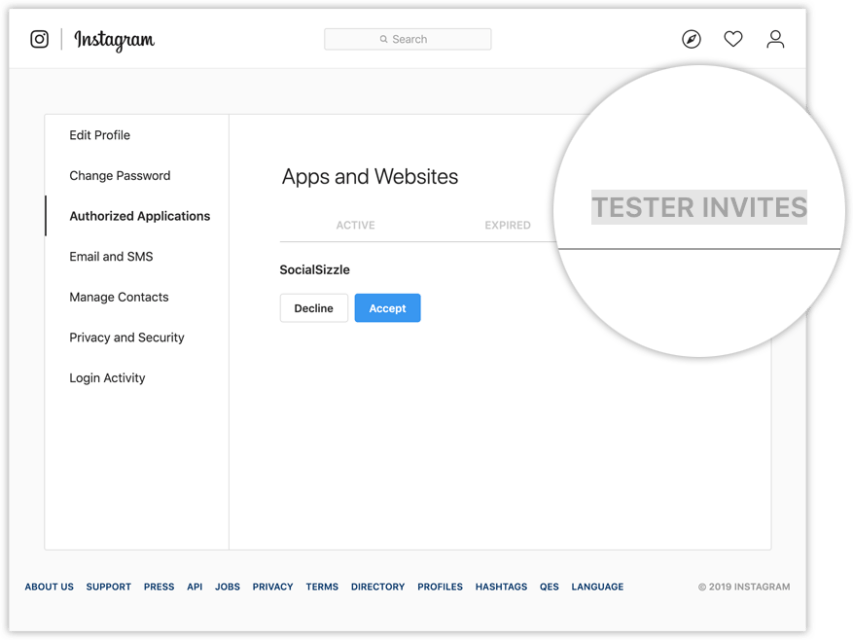Screen dimensions: 853x640
Task: Check Login Activity
Action: 106,377
